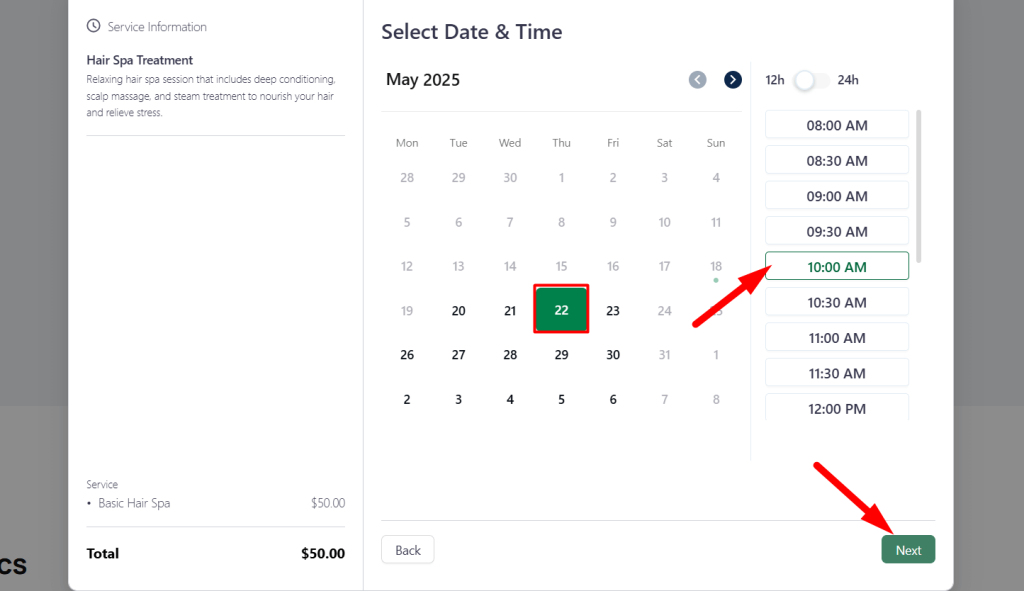The height and width of the screenshot is (591, 1024).
Task: Go Back to previous step
Action: click(408, 550)
